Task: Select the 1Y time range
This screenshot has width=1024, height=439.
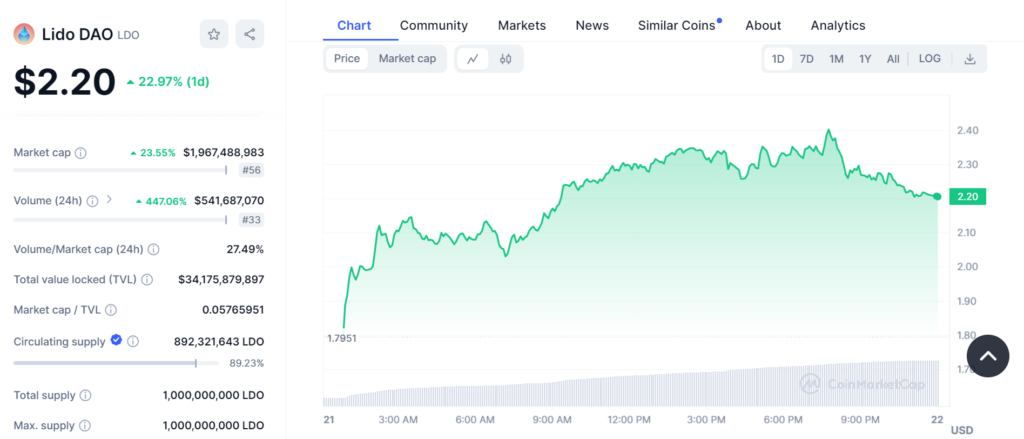Action: click(865, 59)
